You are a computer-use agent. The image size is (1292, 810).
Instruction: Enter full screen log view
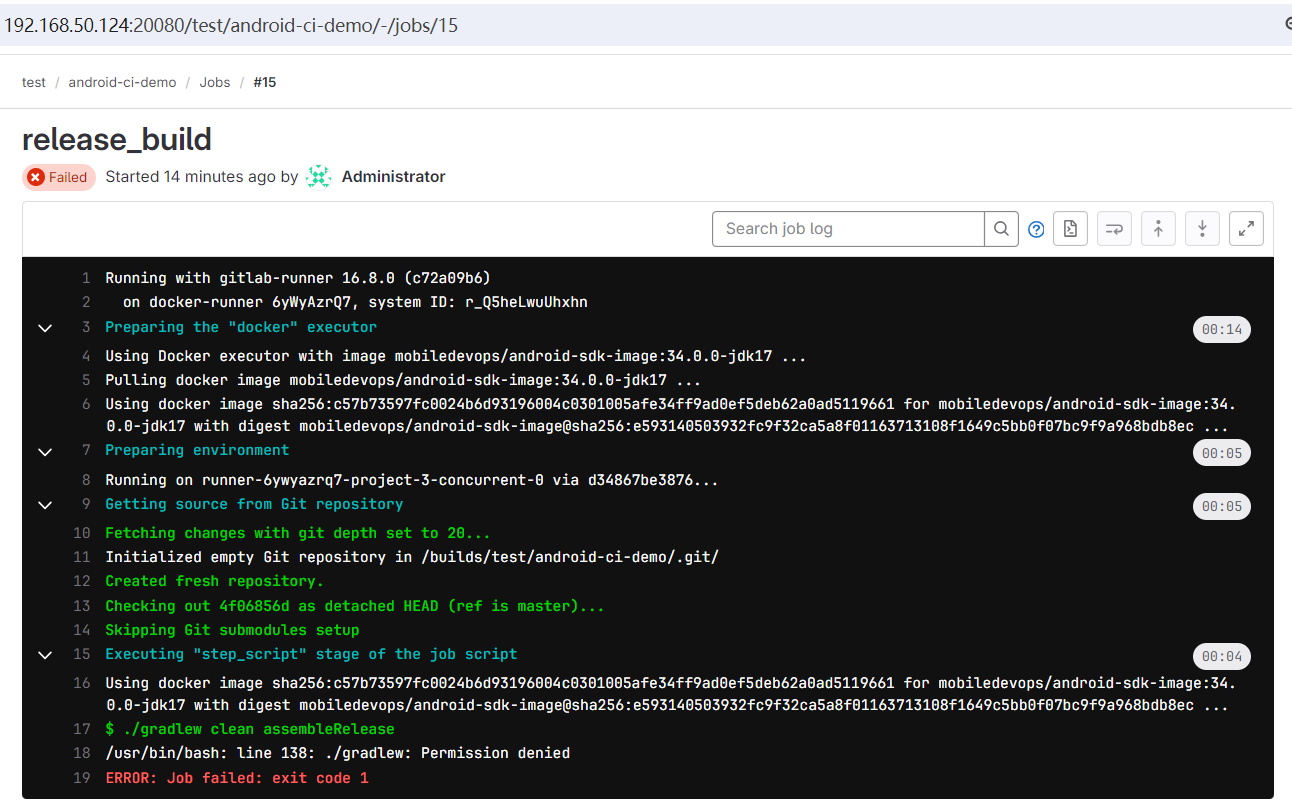1246,229
